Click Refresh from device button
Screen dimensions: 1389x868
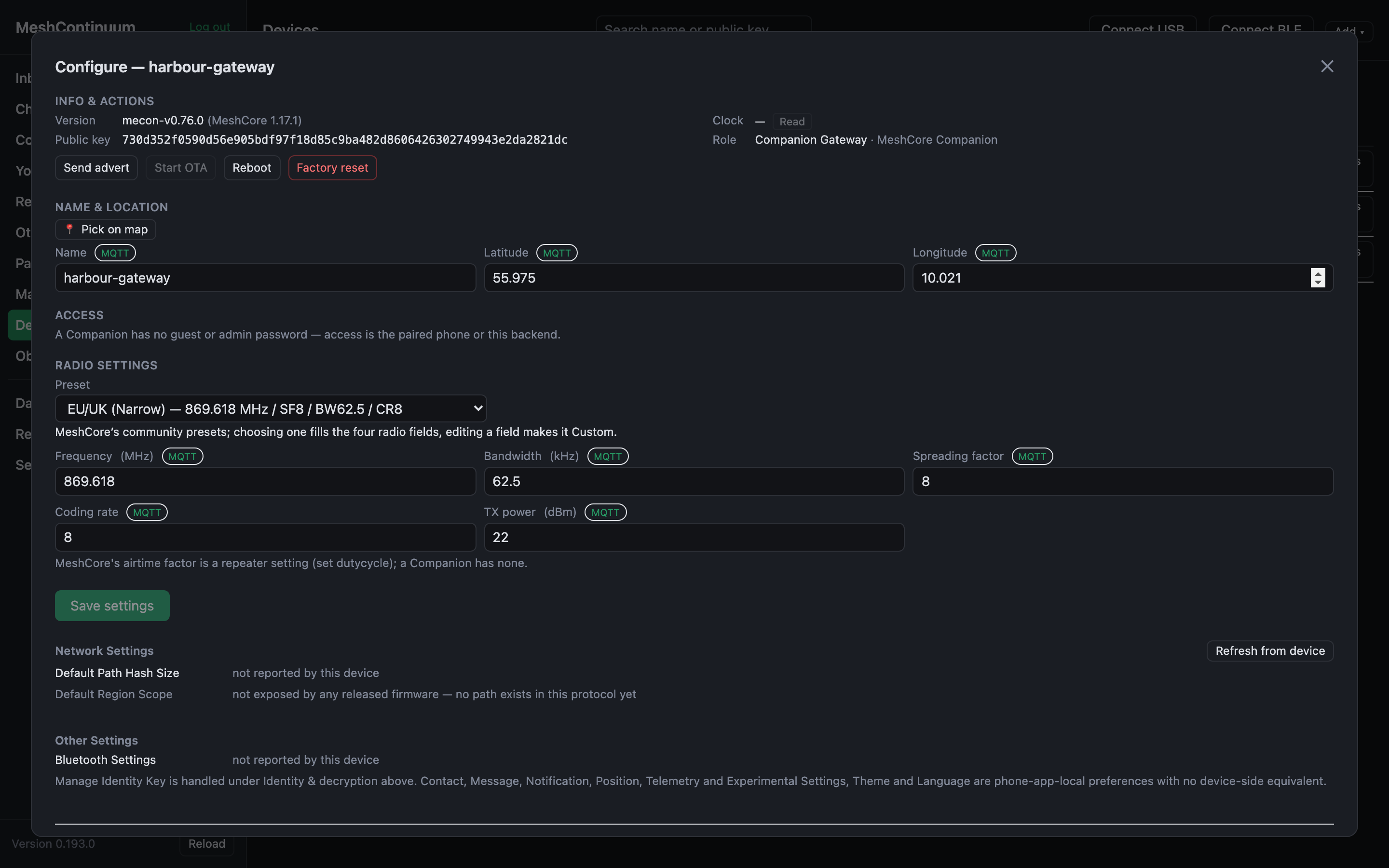tap(1269, 651)
